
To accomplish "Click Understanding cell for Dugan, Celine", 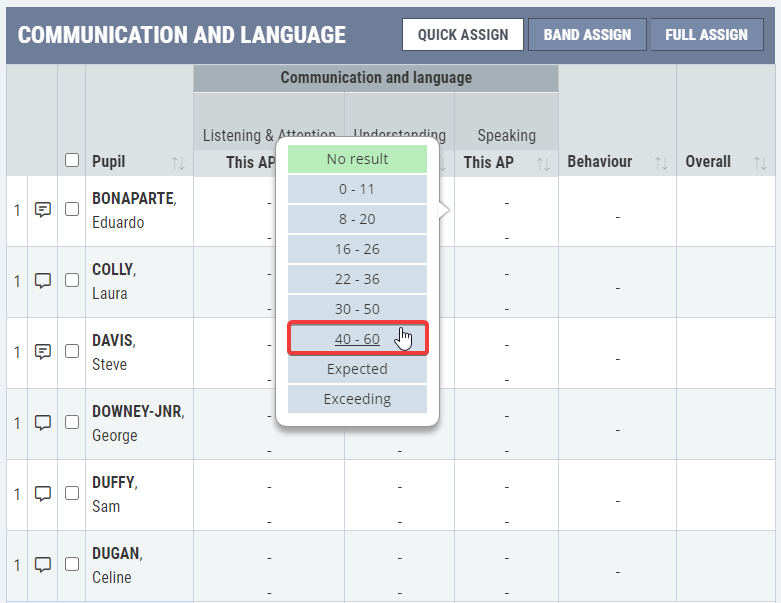I will click(399, 567).
